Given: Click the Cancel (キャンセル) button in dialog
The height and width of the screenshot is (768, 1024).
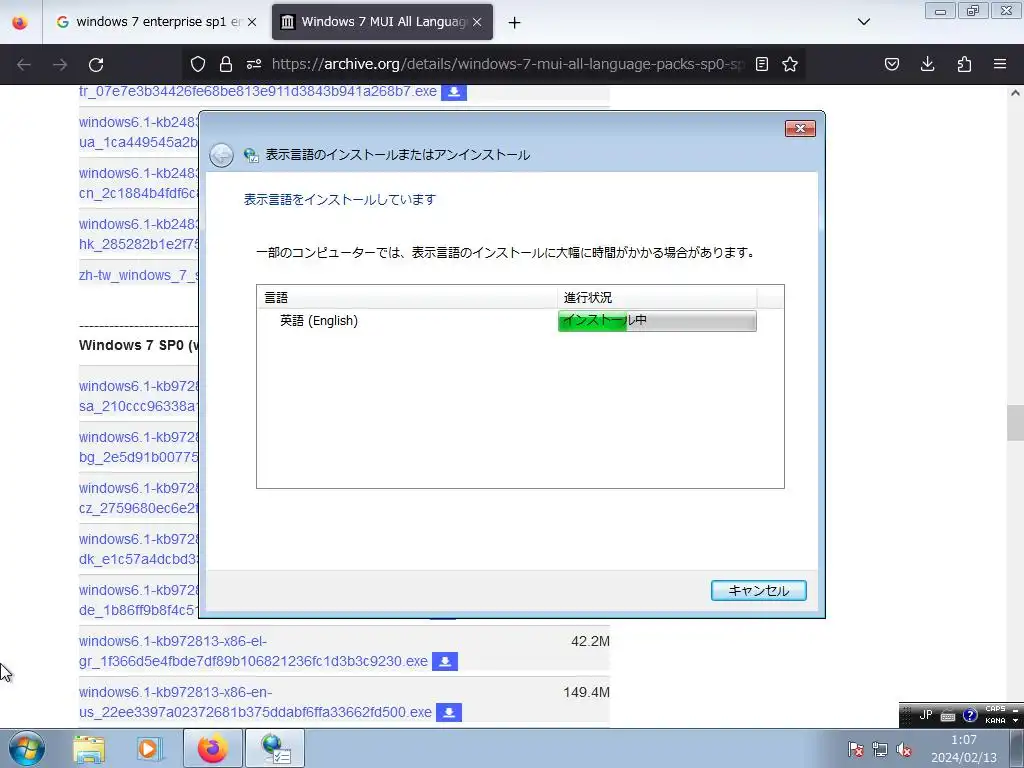Looking at the screenshot, I should 758,590.
